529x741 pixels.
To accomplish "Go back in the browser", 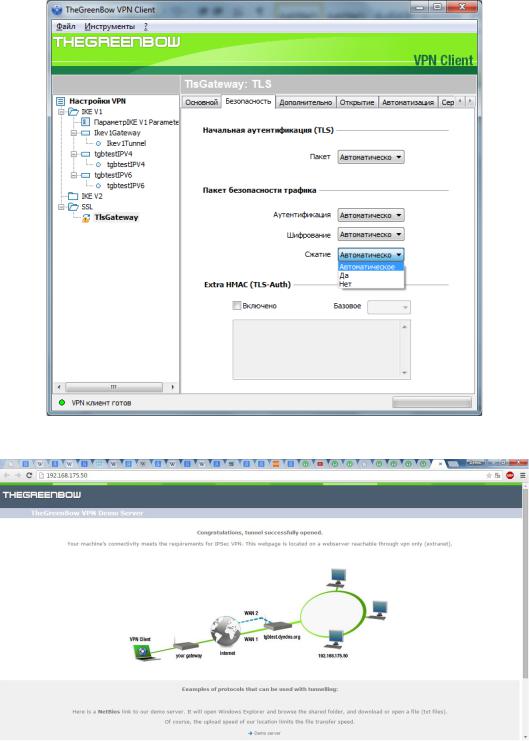I will click(x=7, y=475).
